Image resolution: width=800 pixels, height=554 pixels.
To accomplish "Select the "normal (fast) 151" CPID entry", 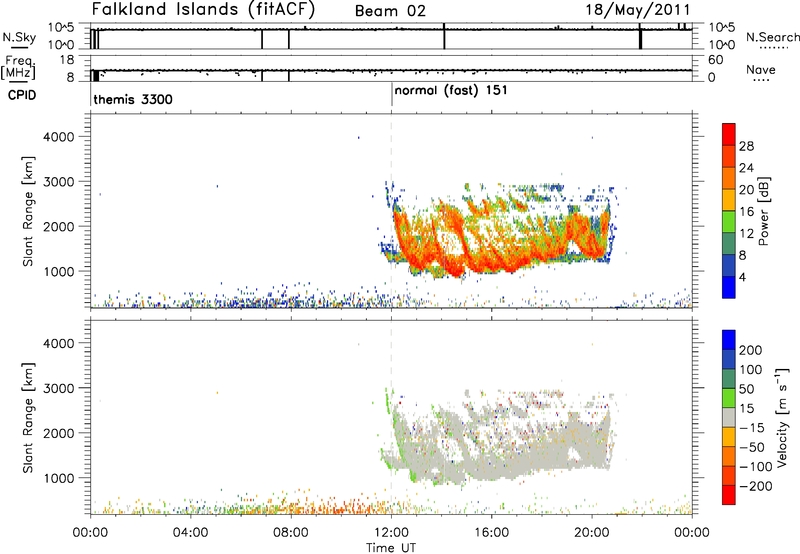I will click(451, 91).
